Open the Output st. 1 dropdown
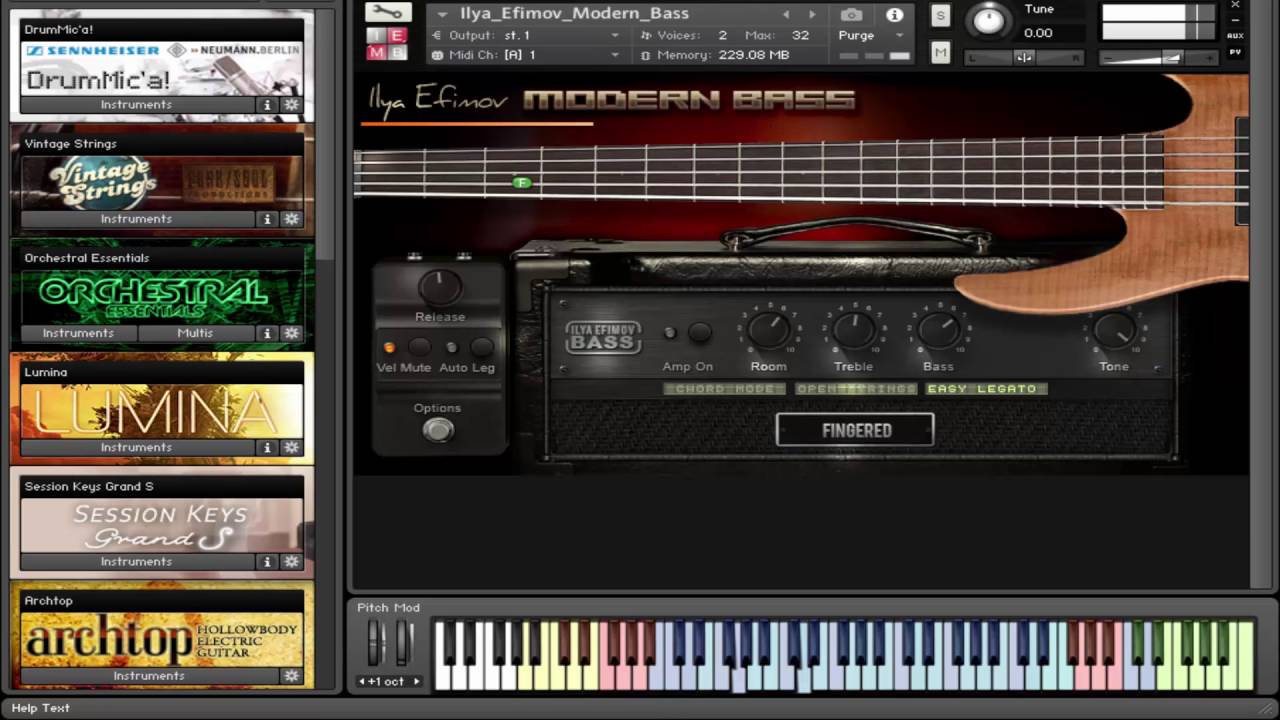This screenshot has height=720, width=1280. click(526, 35)
